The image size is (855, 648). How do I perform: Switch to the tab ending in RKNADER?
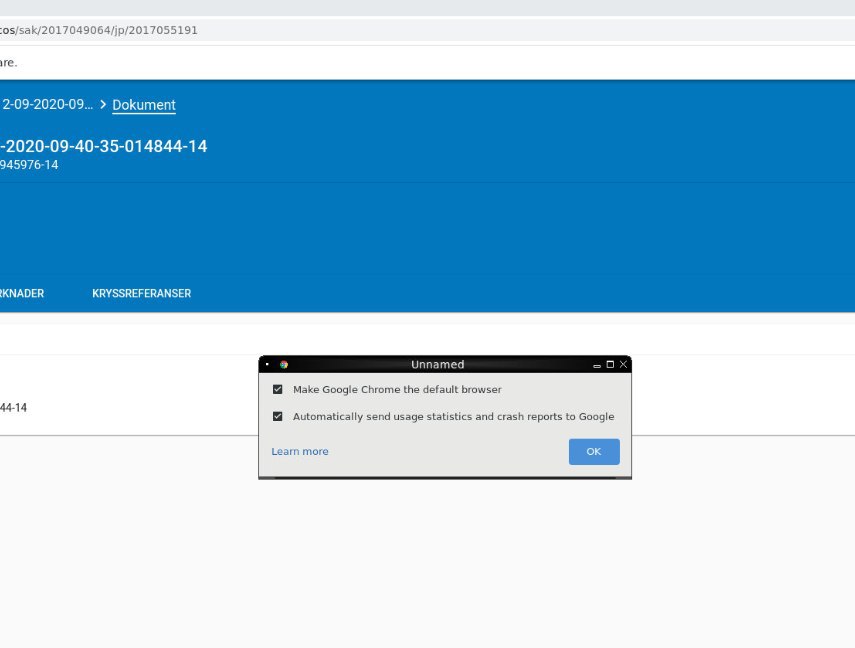[22, 293]
